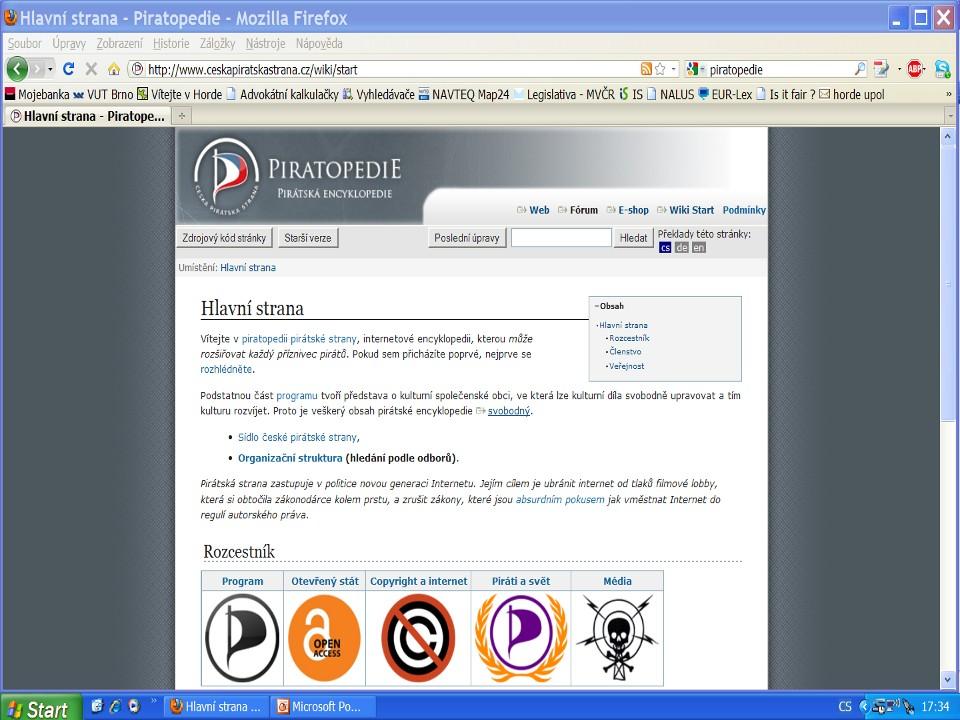The width and height of the screenshot is (960, 720).
Task: Follow the Organizační struktura link
Action: pos(290,458)
